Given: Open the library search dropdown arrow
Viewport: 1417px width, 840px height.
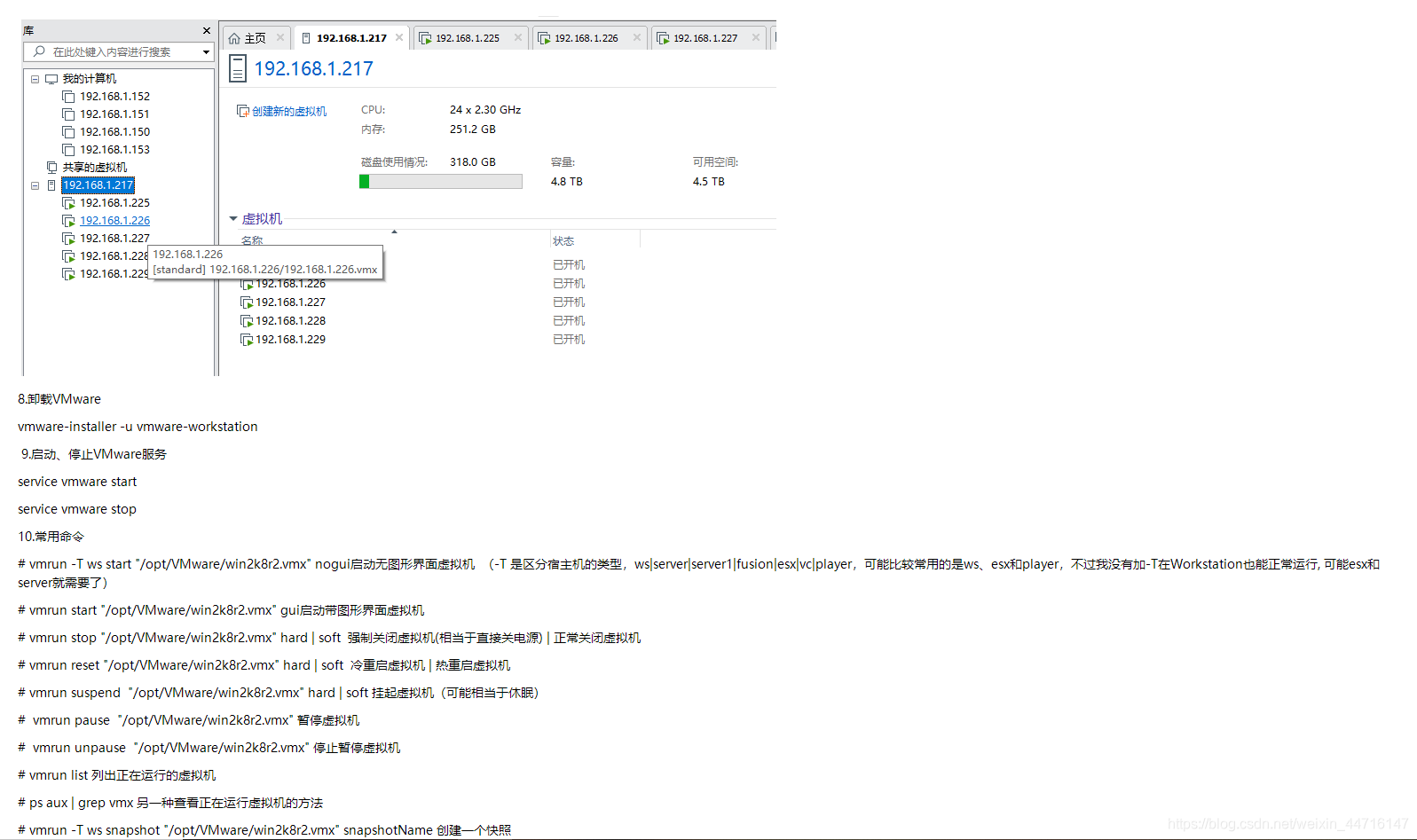Looking at the screenshot, I should click(206, 52).
